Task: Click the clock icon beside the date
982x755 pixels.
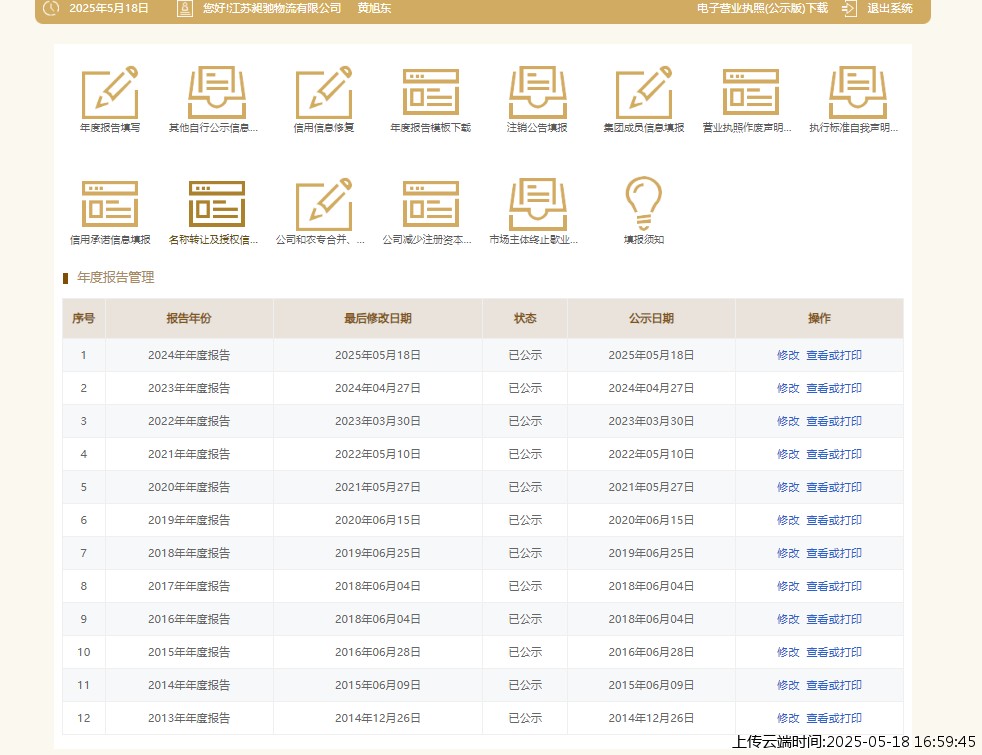Action: click(x=51, y=8)
